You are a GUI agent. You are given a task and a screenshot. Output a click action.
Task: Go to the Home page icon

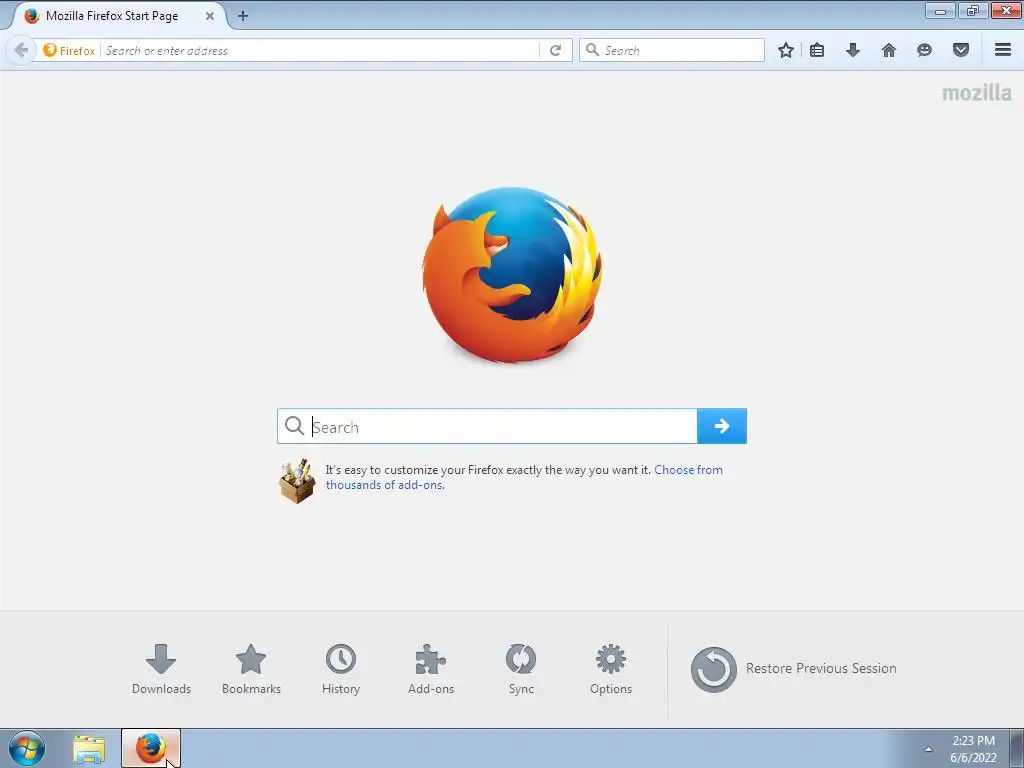(889, 50)
